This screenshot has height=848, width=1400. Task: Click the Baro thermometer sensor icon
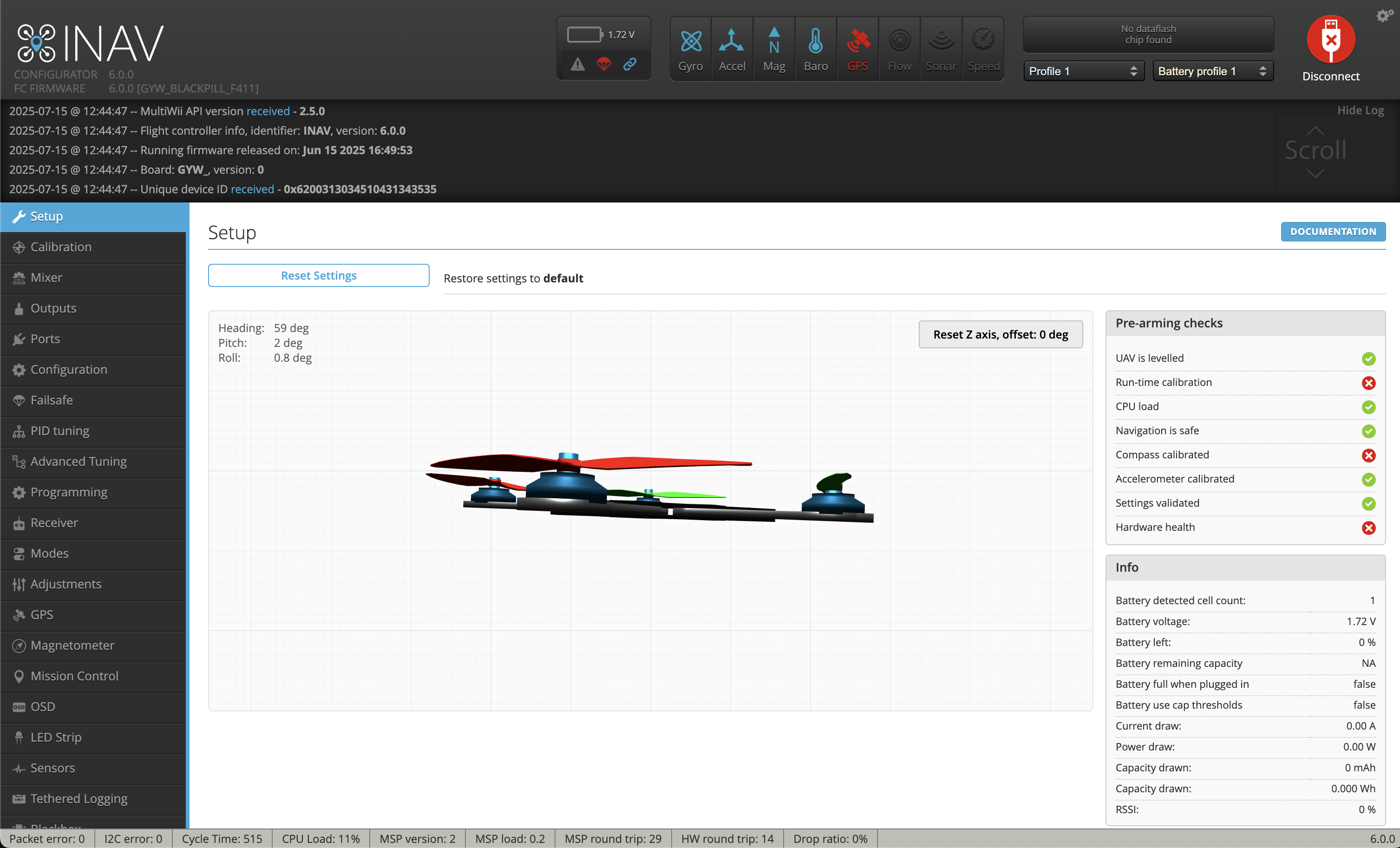pyautogui.click(x=815, y=41)
